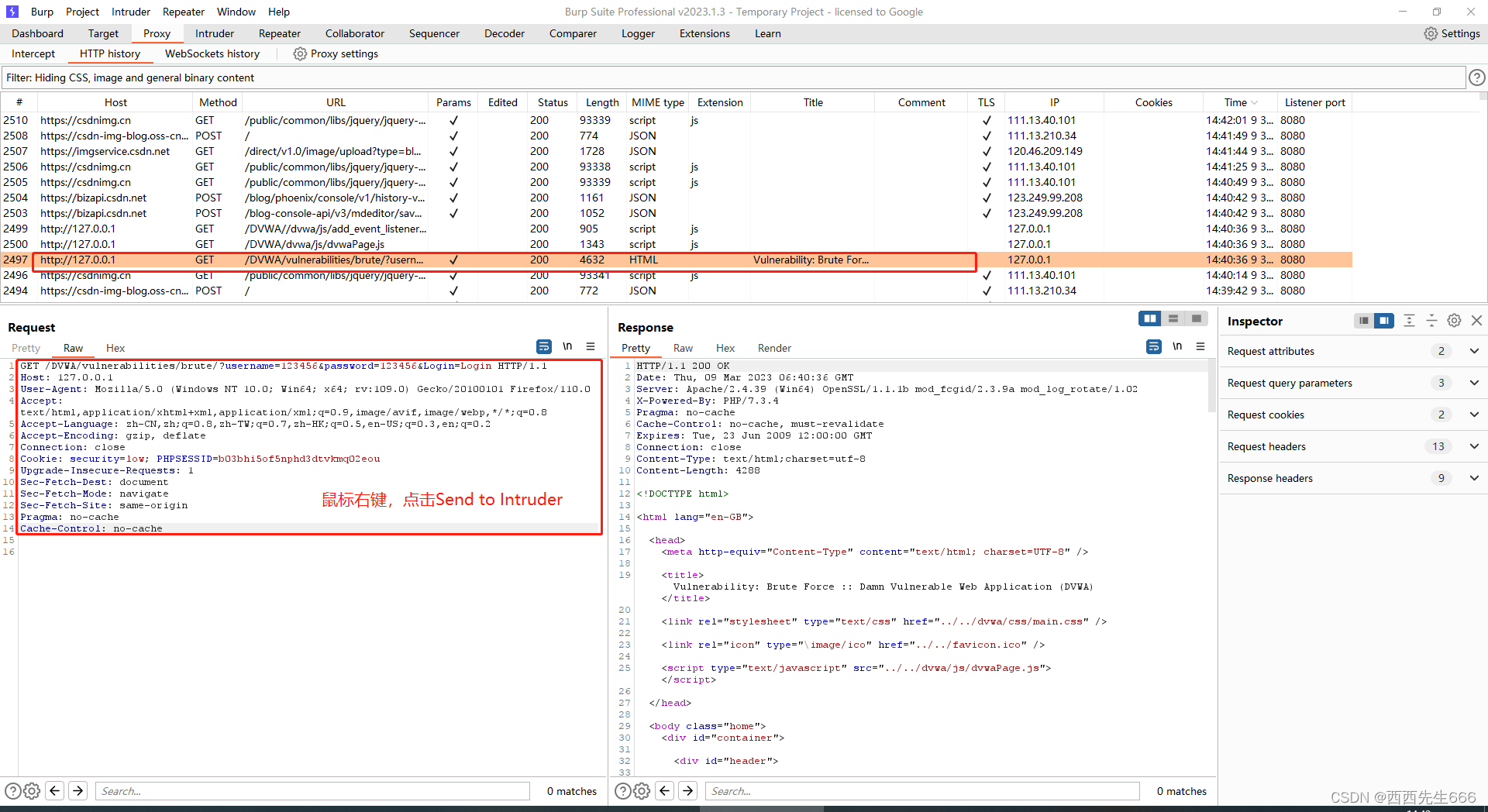Viewport: 1488px width, 812px height.
Task: Select history row 2497 DVWA brute
Action: click(x=677, y=260)
